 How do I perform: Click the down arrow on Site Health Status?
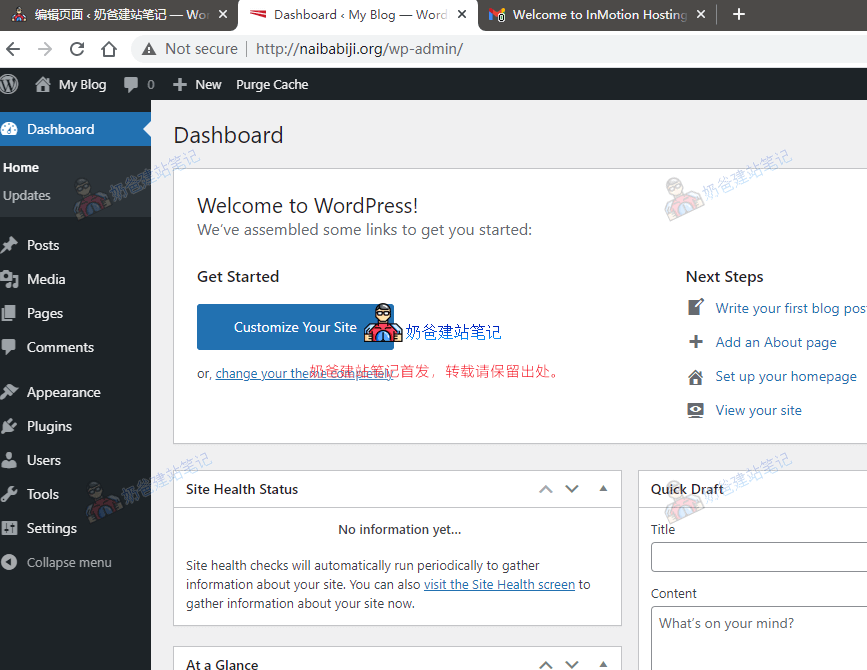(x=571, y=489)
